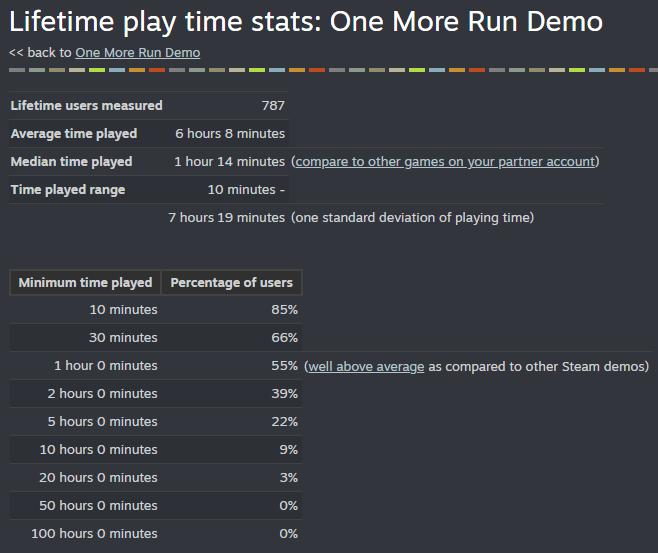Click the 787 lifetime users value
The height and width of the screenshot is (553, 658).
pos(273,105)
